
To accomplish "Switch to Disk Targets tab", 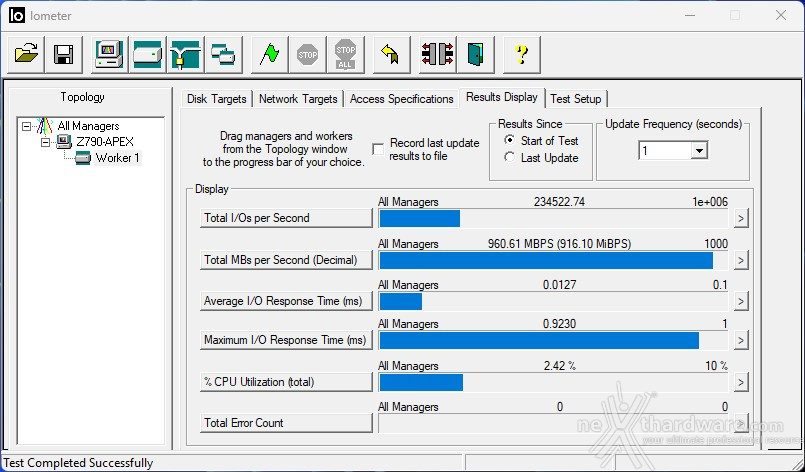I will tap(217, 99).
